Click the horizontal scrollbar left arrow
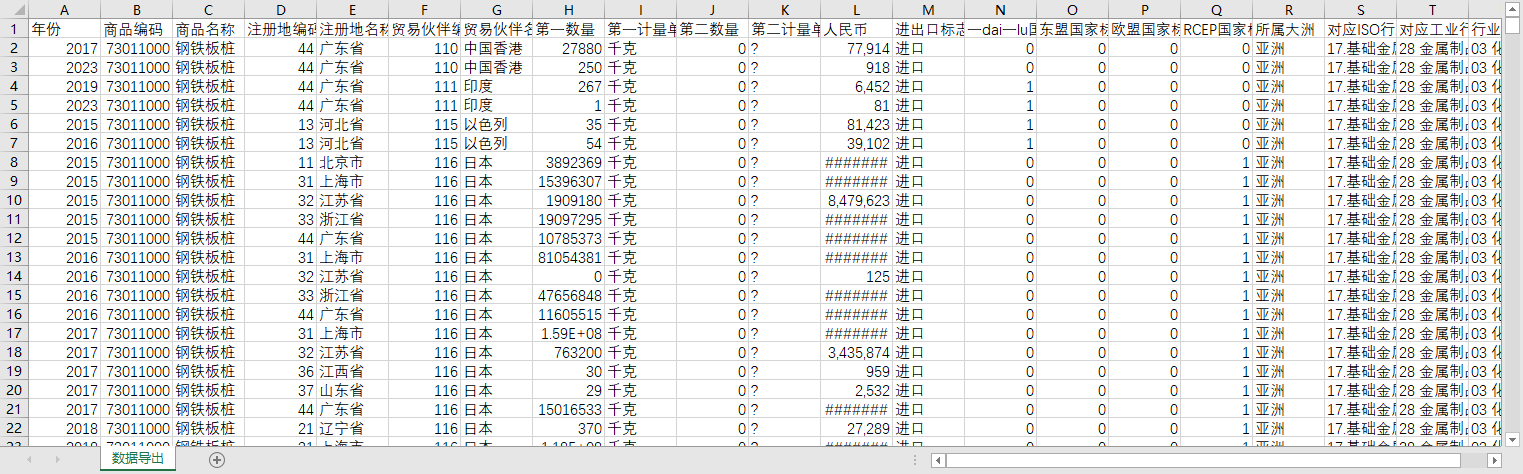1523x474 pixels. click(938, 460)
